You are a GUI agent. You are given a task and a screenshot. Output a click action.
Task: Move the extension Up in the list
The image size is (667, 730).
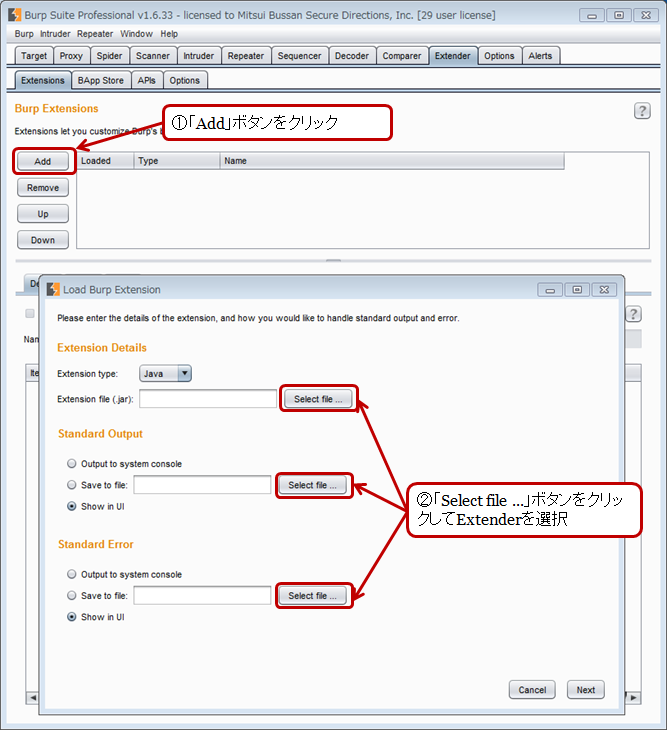click(43, 214)
